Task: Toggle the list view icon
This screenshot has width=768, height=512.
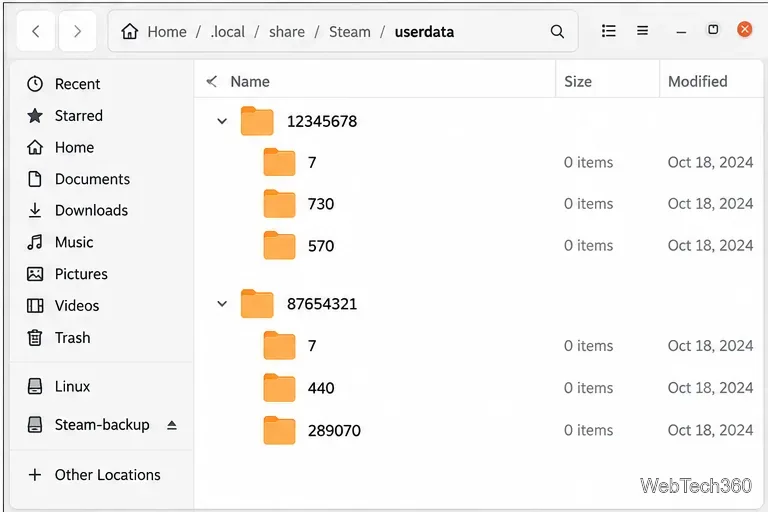Action: click(608, 31)
